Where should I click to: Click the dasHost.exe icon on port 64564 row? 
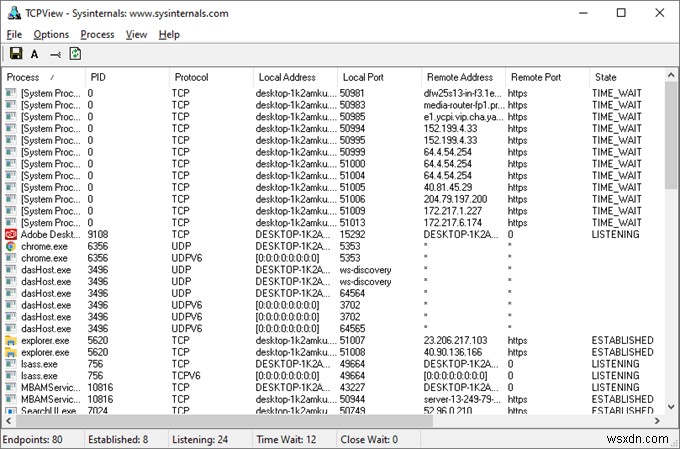[11, 293]
